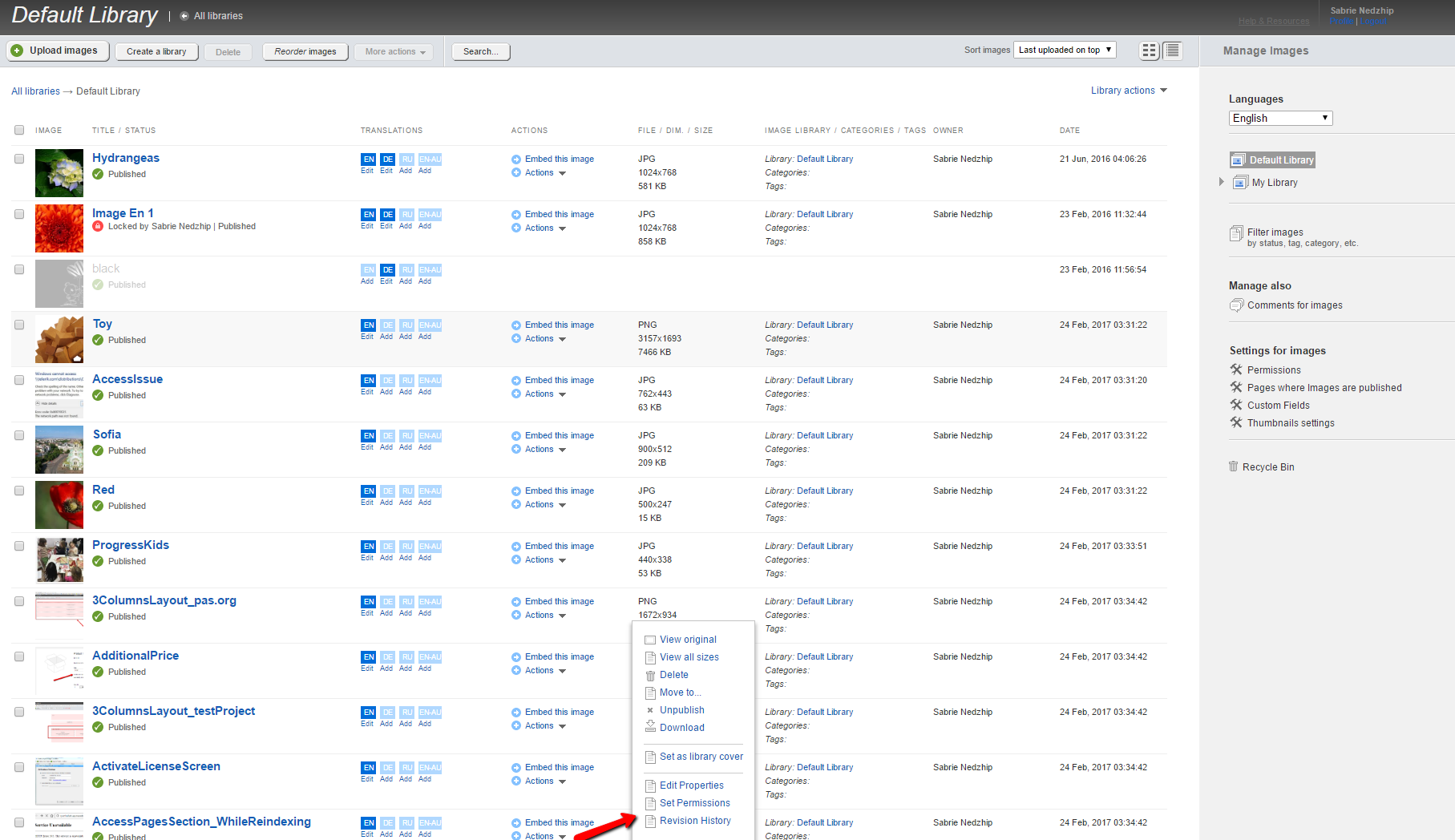Open the Hydrangeas image thumbnail

tap(59, 173)
